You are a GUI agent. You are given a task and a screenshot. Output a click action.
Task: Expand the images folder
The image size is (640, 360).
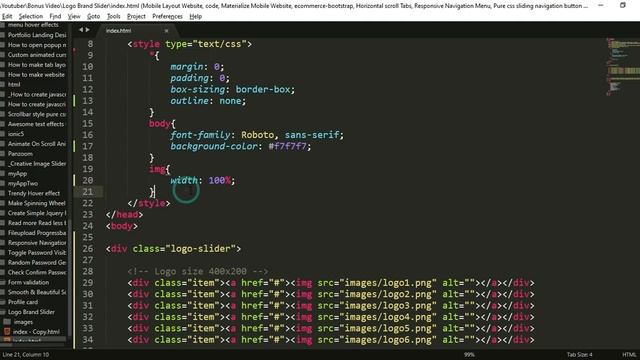(x=23, y=322)
